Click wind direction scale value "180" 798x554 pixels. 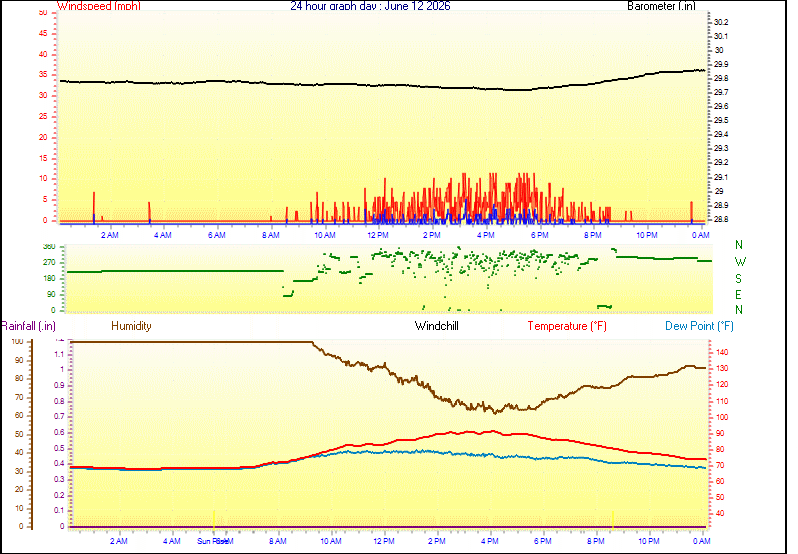tap(49, 278)
